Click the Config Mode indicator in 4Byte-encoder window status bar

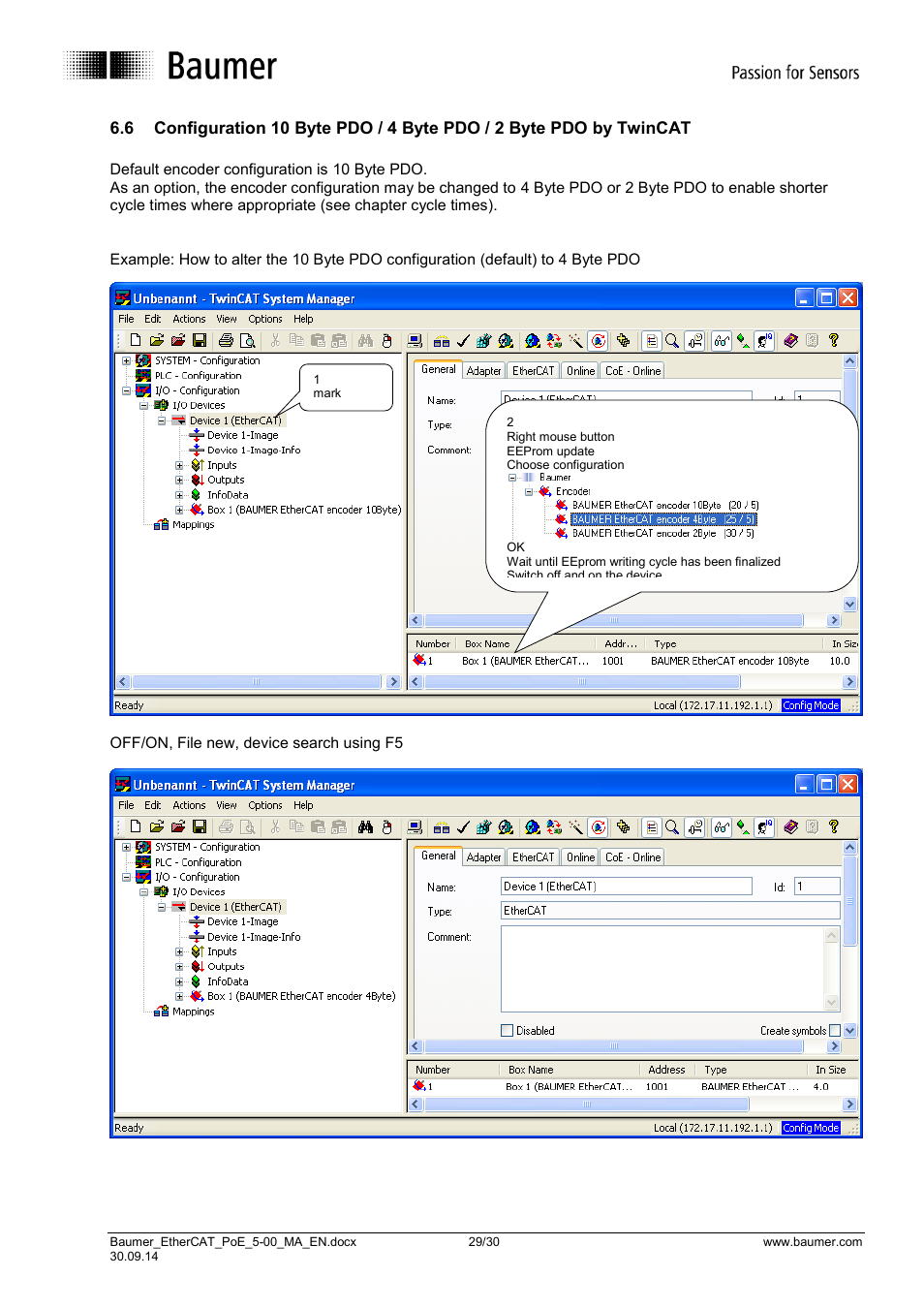811,1128
